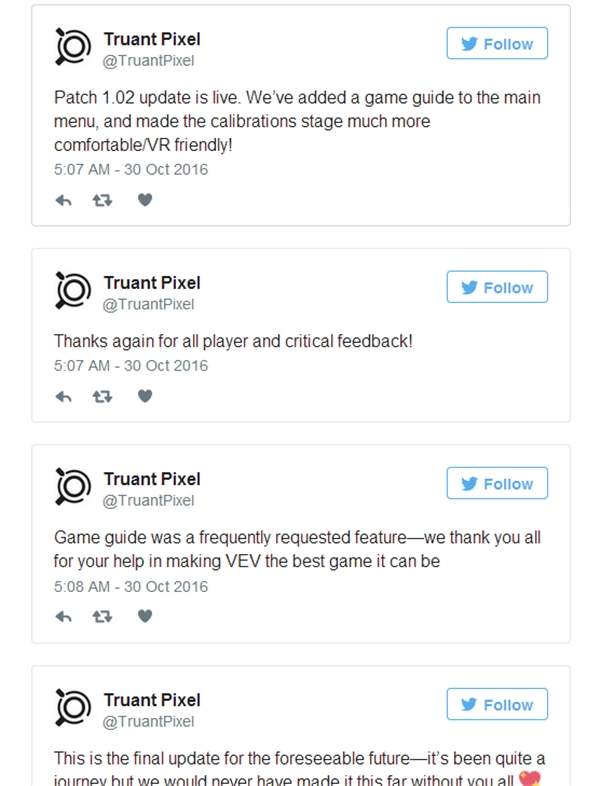Screen dimensions: 600x786
Task: Reply to the Game guide feature tweet
Action: (x=64, y=617)
